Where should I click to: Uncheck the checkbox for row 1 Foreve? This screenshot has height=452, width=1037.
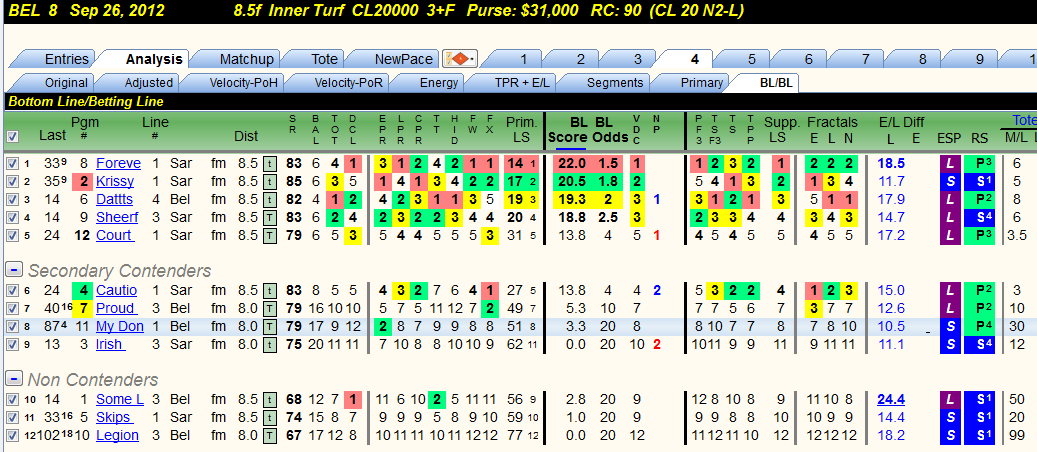coord(12,163)
